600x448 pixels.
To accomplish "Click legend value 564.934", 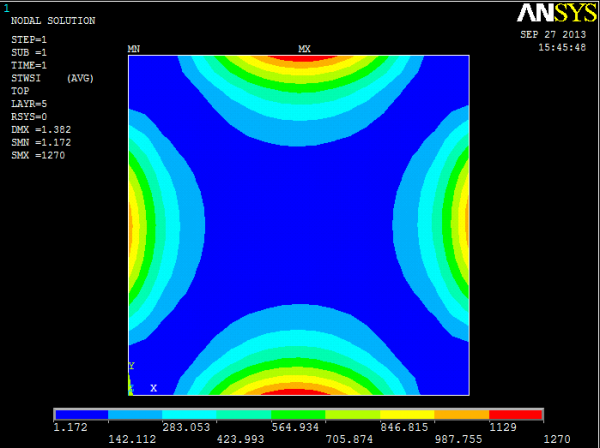I will [295, 427].
